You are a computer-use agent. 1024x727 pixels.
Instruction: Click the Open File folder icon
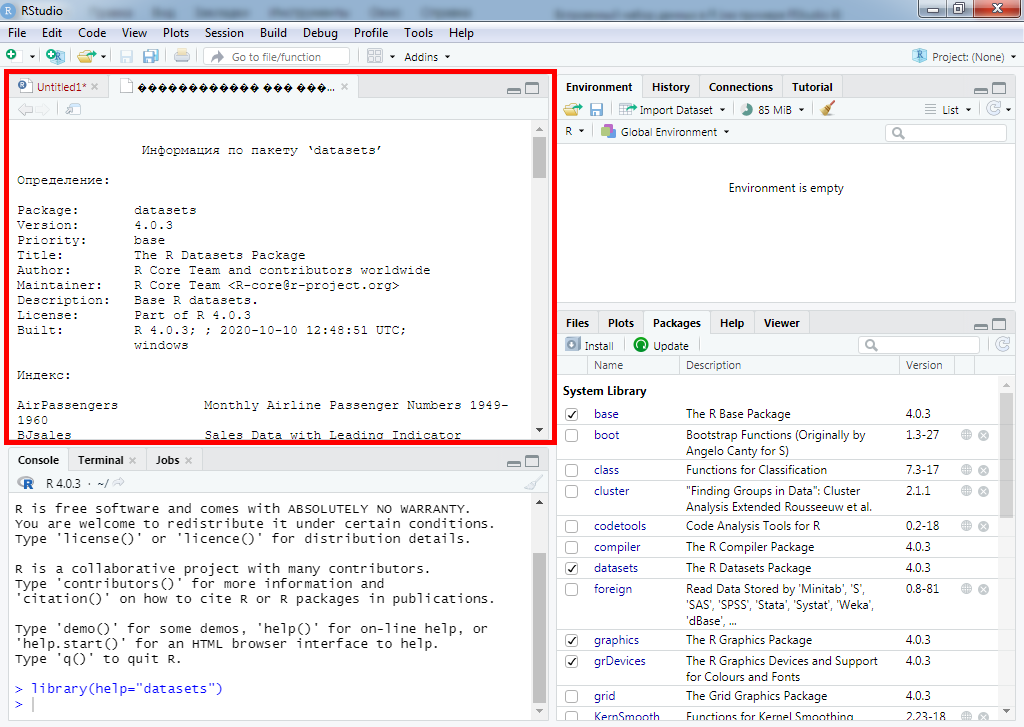coord(87,57)
